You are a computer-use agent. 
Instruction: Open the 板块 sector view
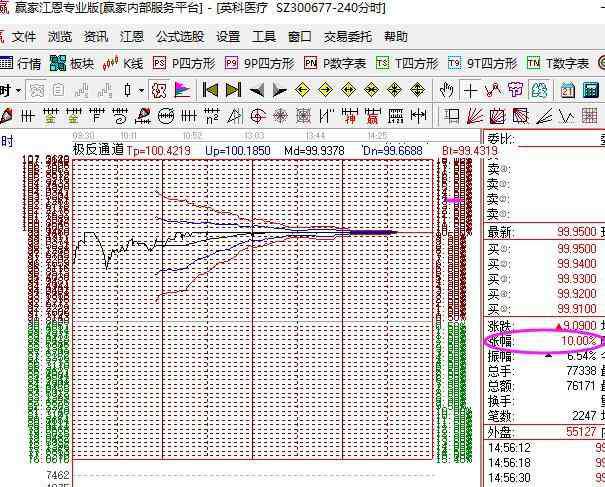point(74,63)
